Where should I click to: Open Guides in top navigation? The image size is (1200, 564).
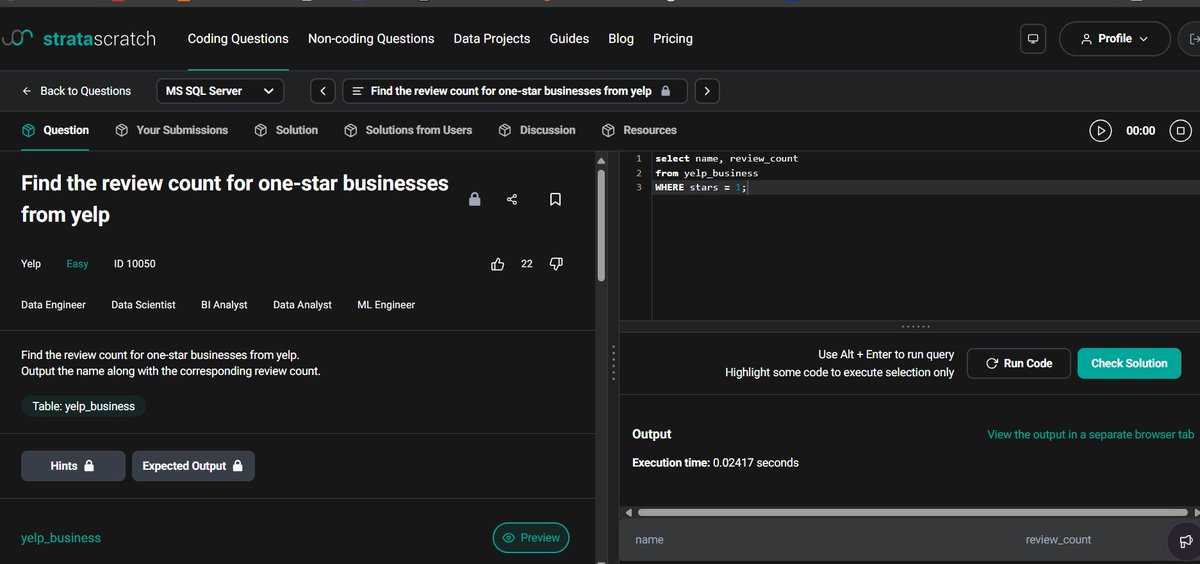tap(569, 39)
